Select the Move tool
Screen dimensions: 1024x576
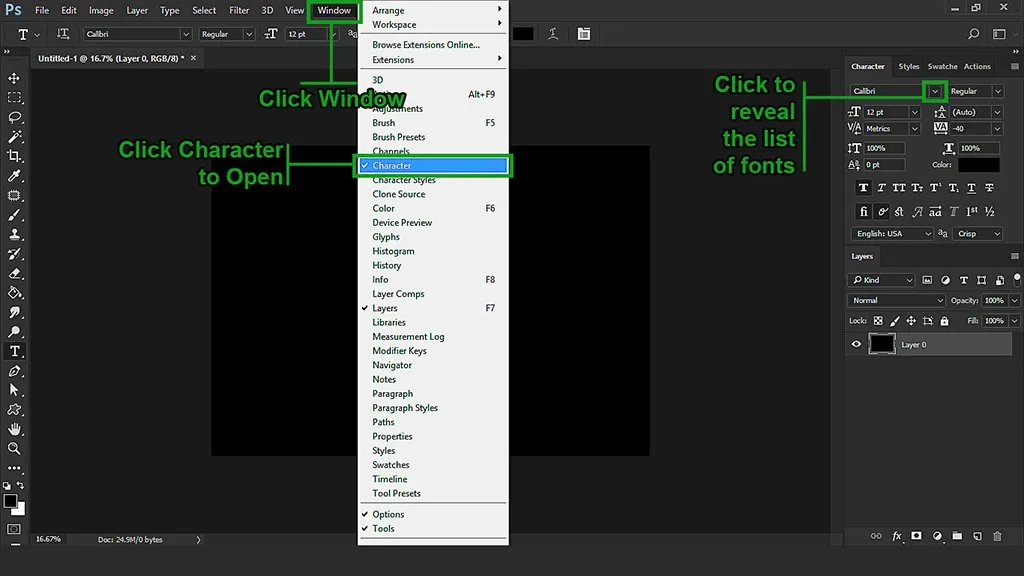14,78
